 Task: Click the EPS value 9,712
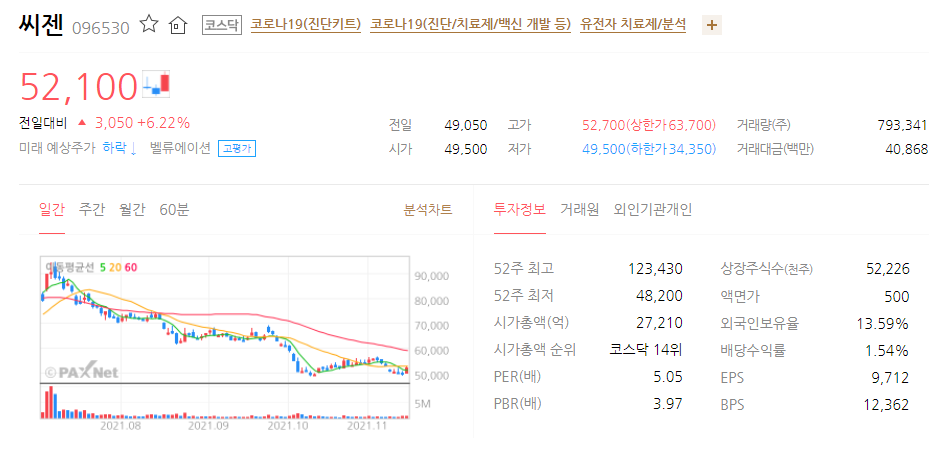tap(891, 378)
